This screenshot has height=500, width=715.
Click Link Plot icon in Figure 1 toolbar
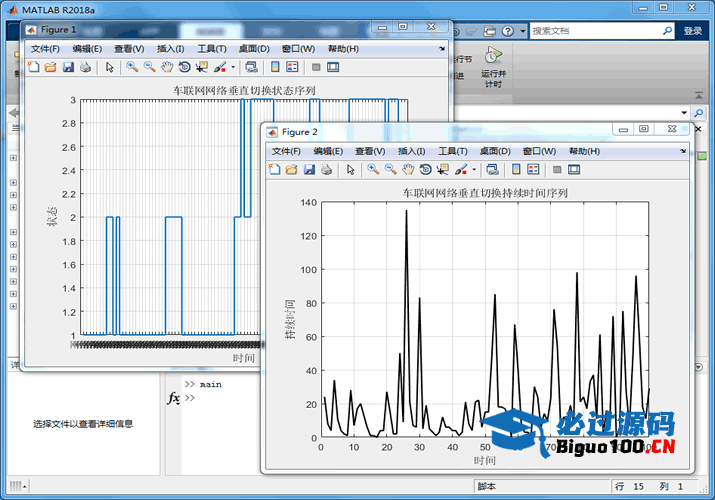pos(251,67)
